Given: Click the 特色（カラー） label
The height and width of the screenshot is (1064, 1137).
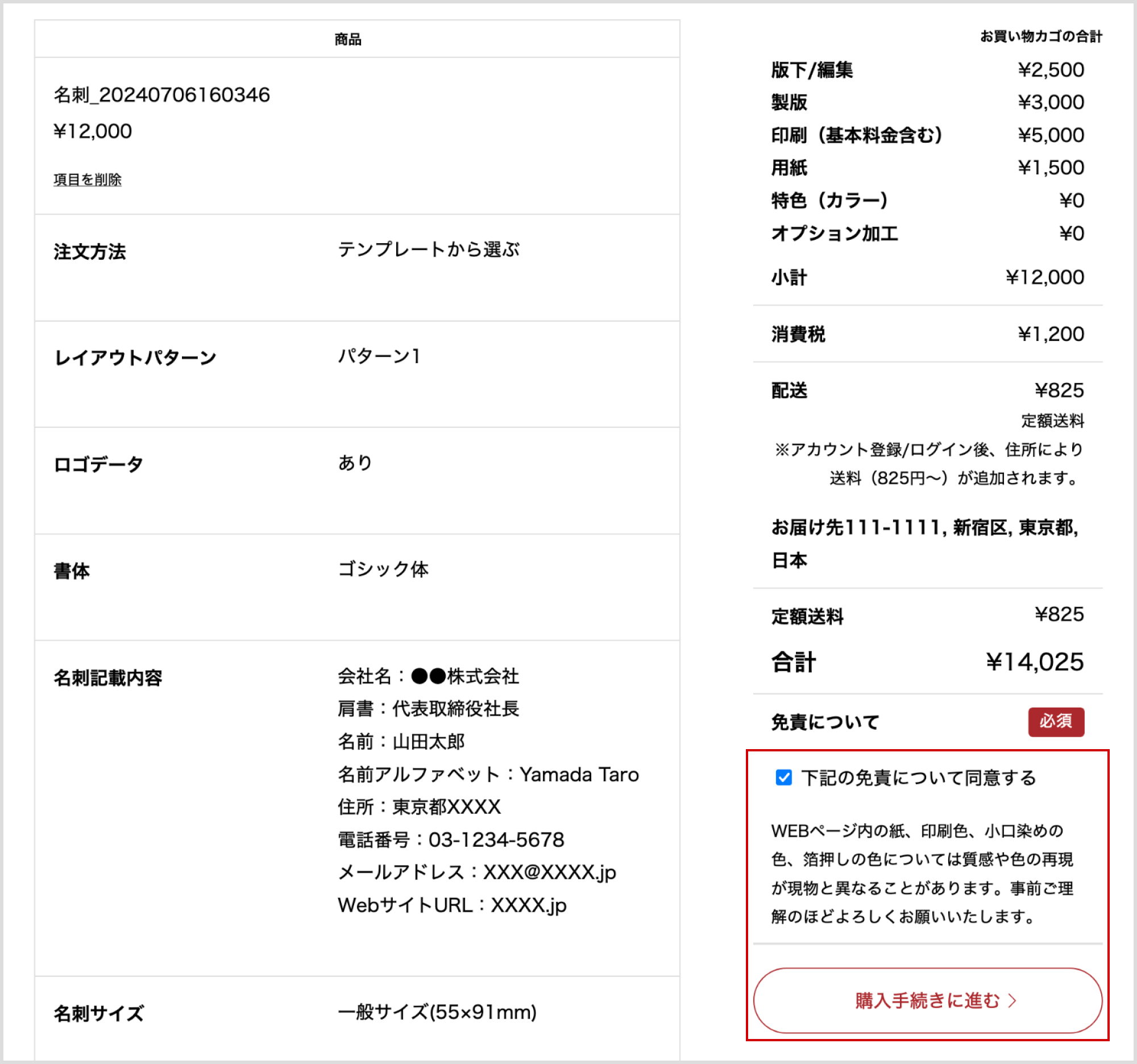Looking at the screenshot, I should coord(829,201).
